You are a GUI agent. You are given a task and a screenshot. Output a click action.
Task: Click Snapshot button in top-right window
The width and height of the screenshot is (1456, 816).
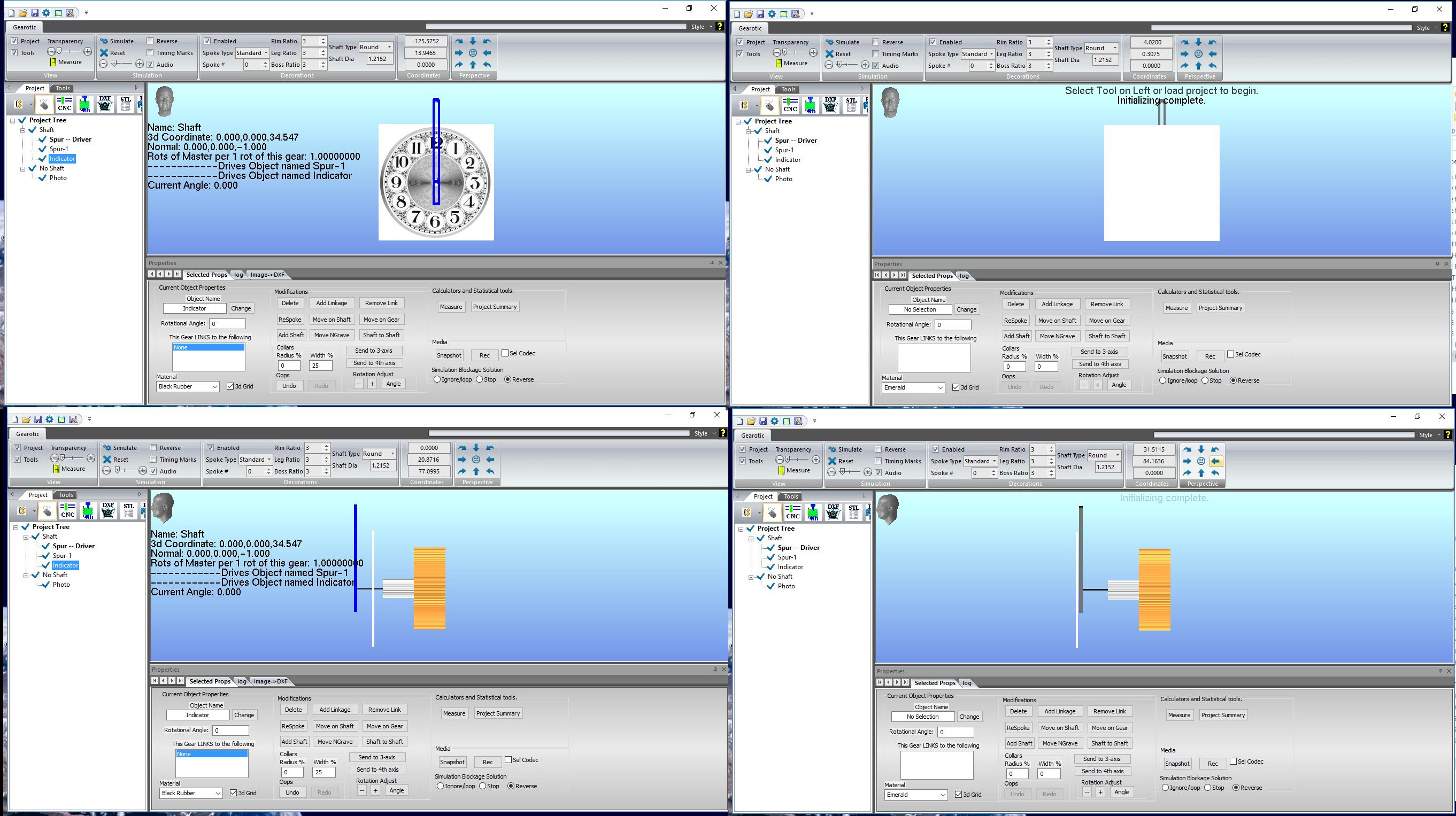[x=1174, y=356]
